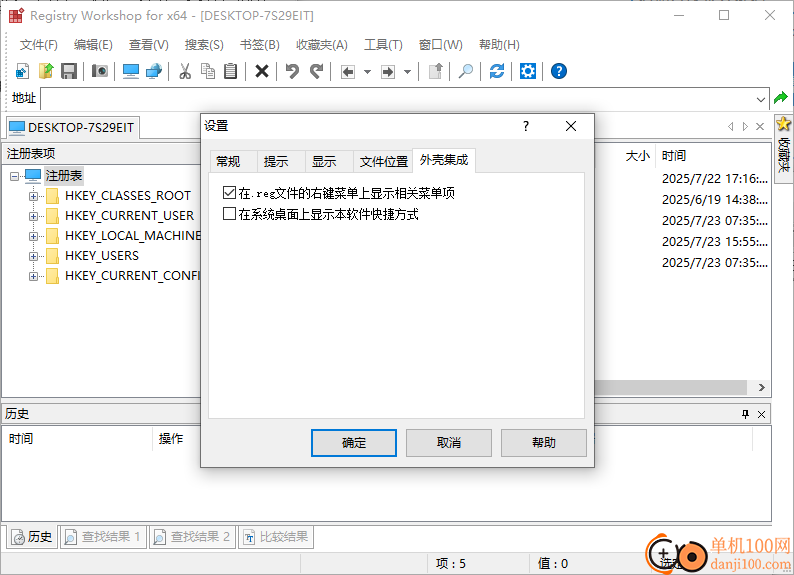Click the 操作 column in history panel
This screenshot has height=575, width=794.
(171, 439)
